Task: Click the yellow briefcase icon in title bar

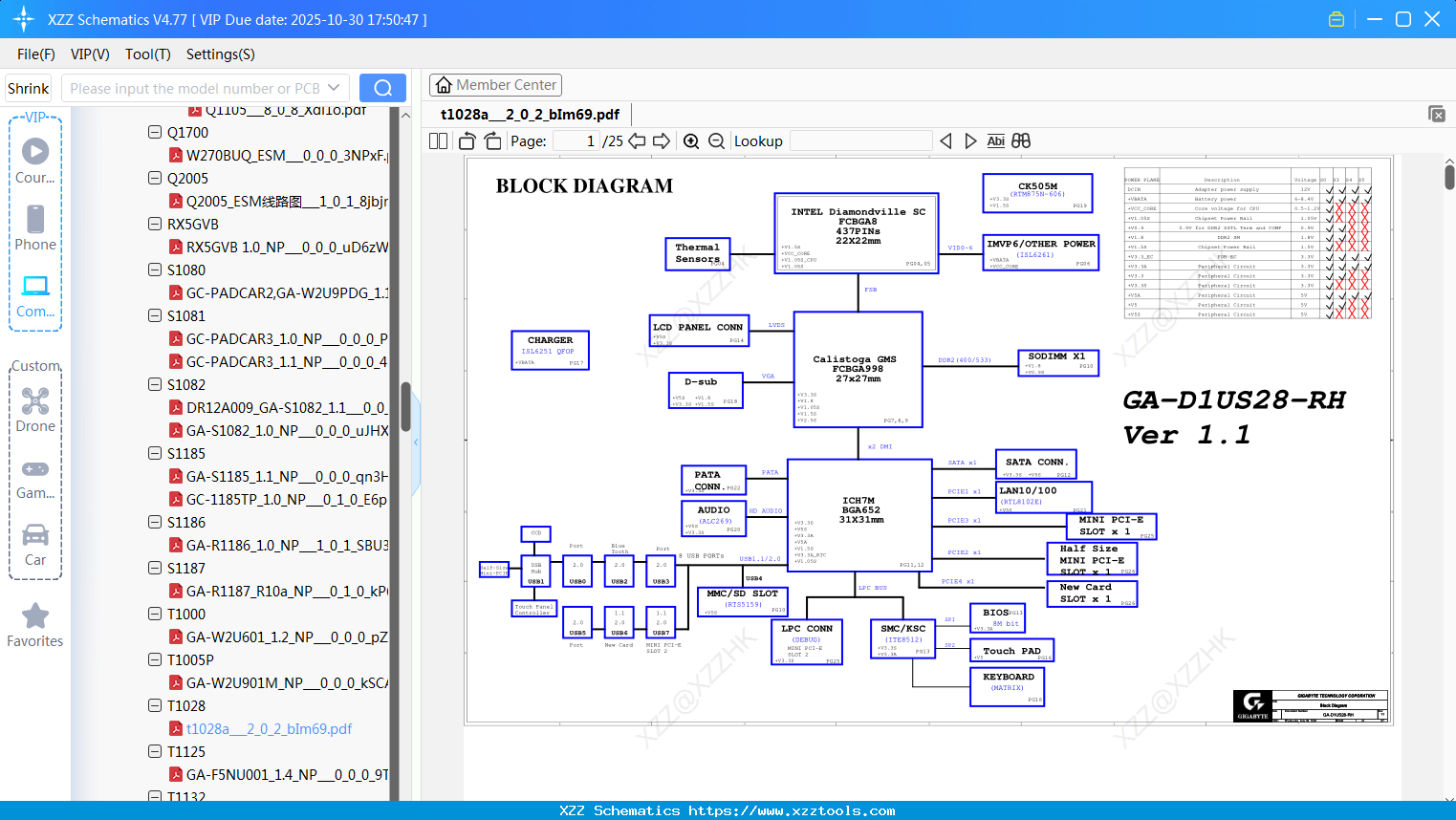Action: (x=1336, y=19)
